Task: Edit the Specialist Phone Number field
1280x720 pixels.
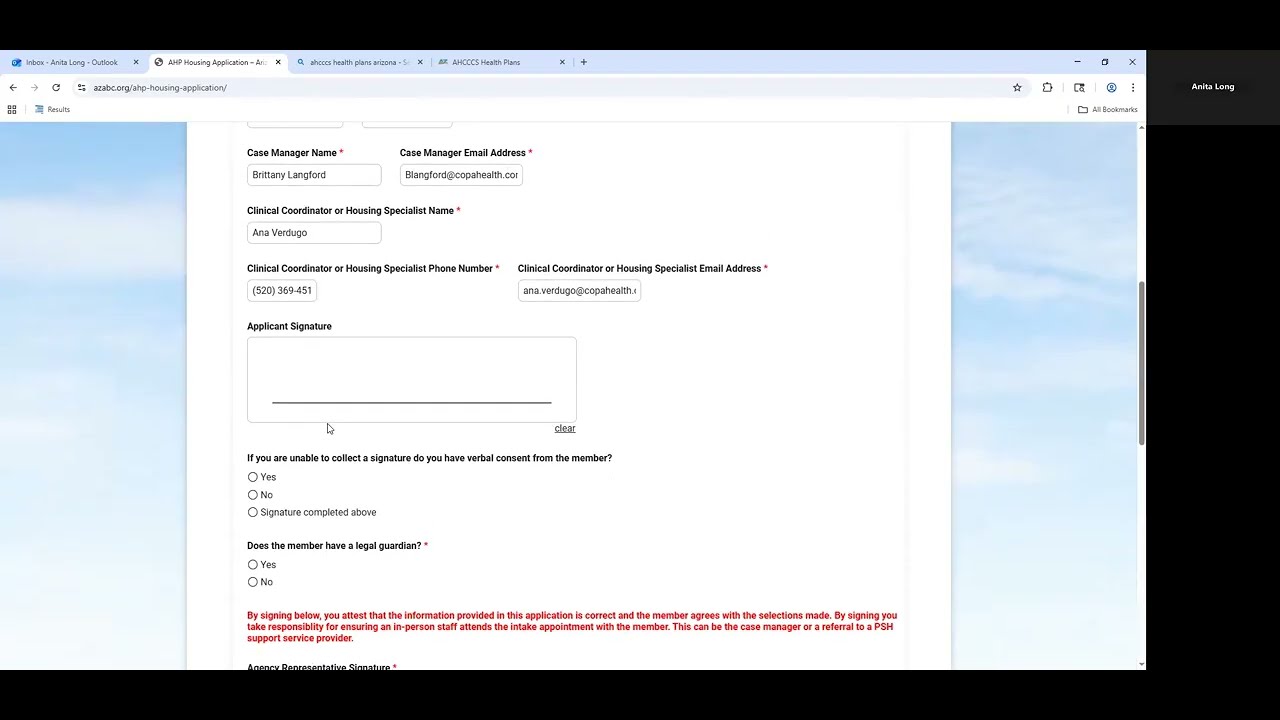Action: pyautogui.click(x=282, y=291)
